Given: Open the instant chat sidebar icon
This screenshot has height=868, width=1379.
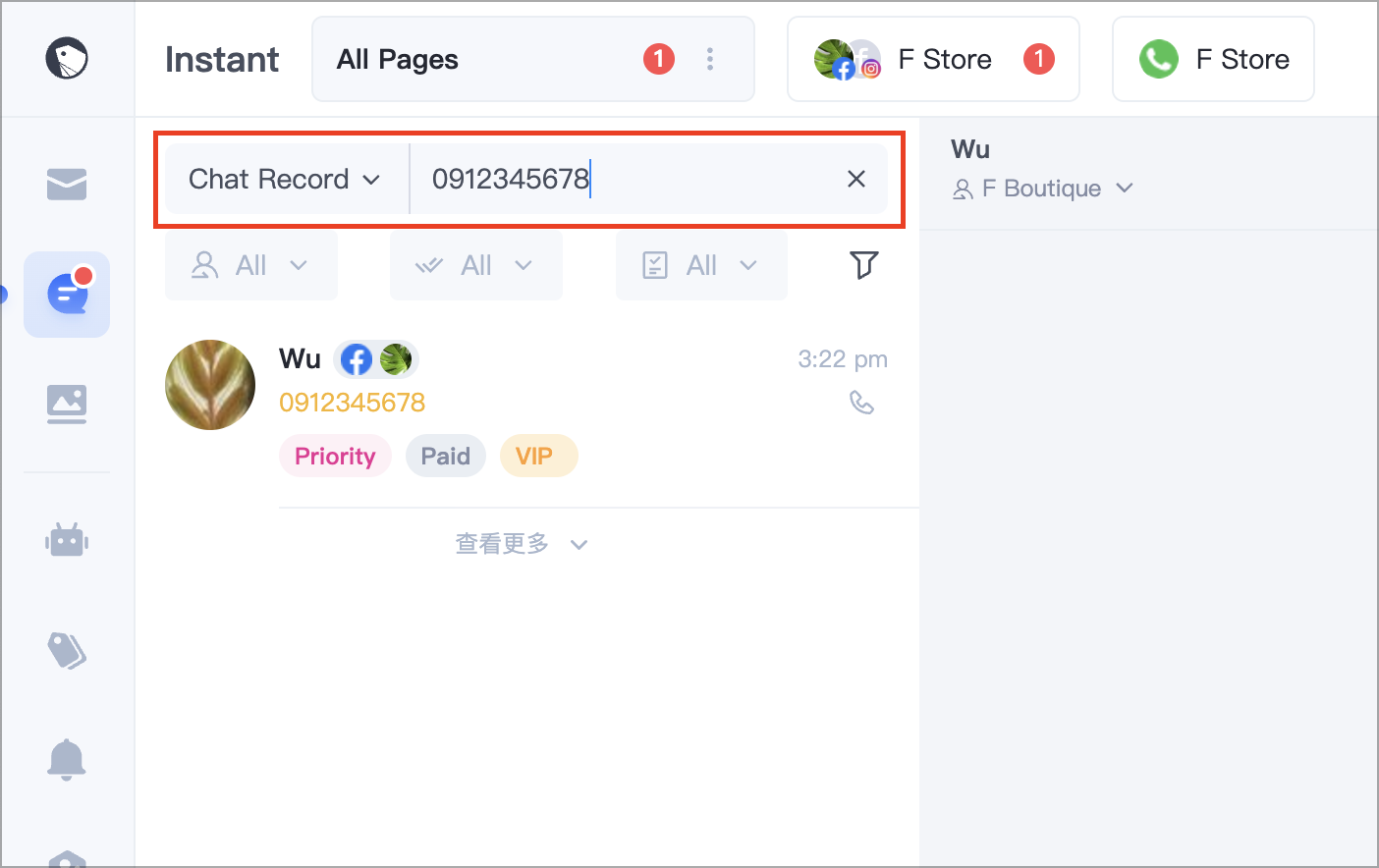Looking at the screenshot, I should [67, 295].
